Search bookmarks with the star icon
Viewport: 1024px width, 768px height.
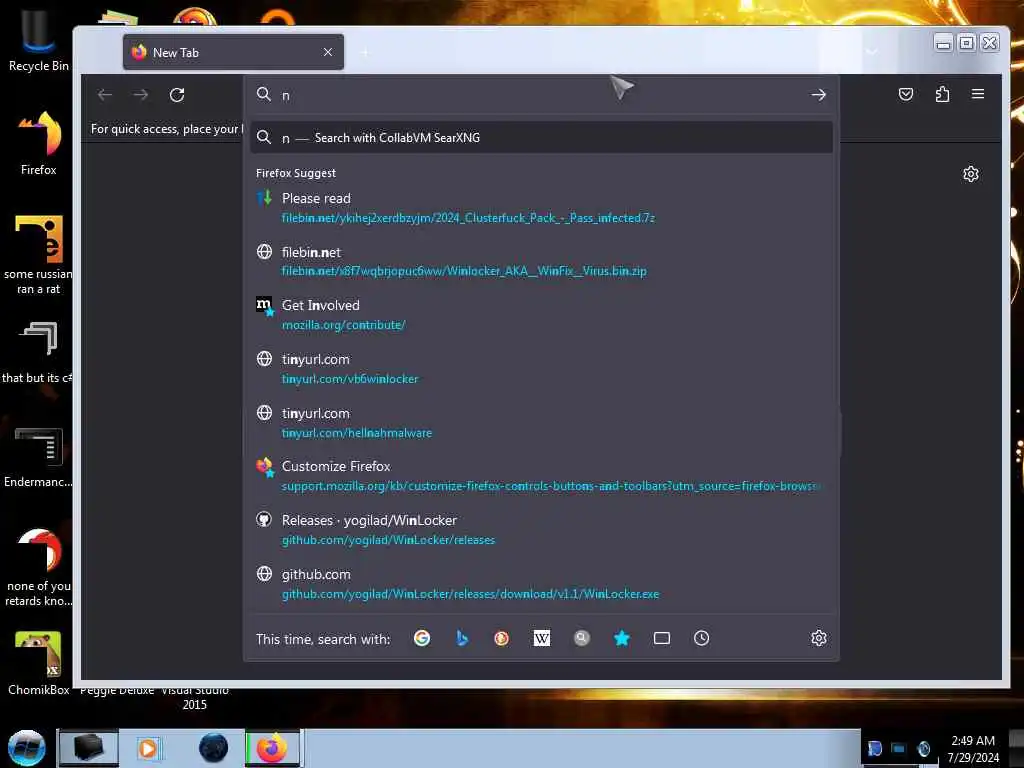coord(622,638)
